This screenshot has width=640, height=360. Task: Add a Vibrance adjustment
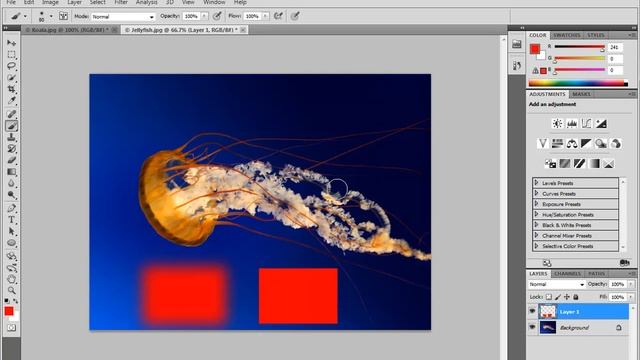542,143
